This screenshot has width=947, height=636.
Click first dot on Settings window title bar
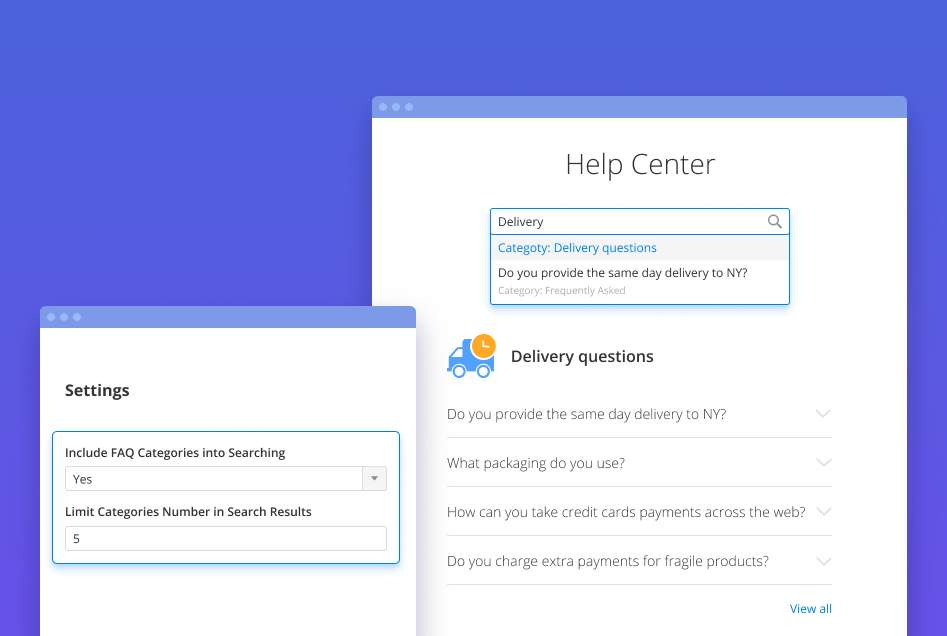coord(51,317)
